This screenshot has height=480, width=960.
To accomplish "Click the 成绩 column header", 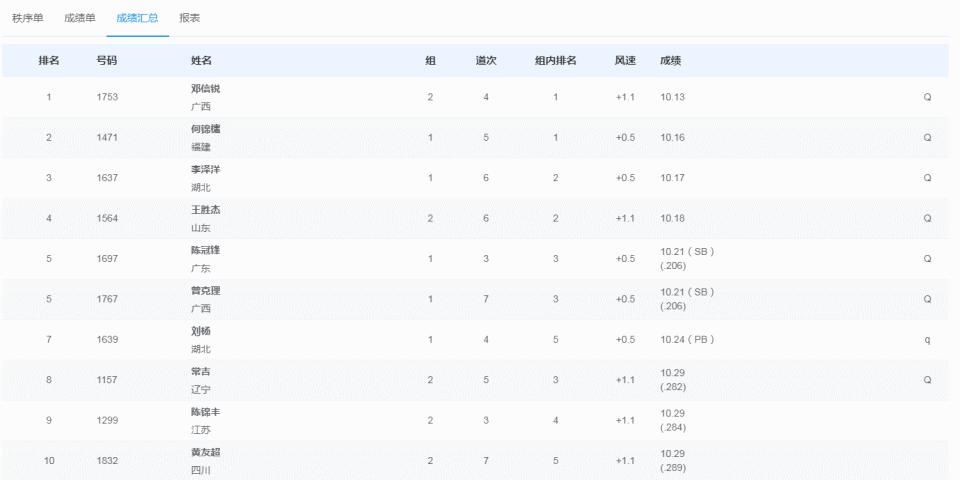I will click(671, 61).
